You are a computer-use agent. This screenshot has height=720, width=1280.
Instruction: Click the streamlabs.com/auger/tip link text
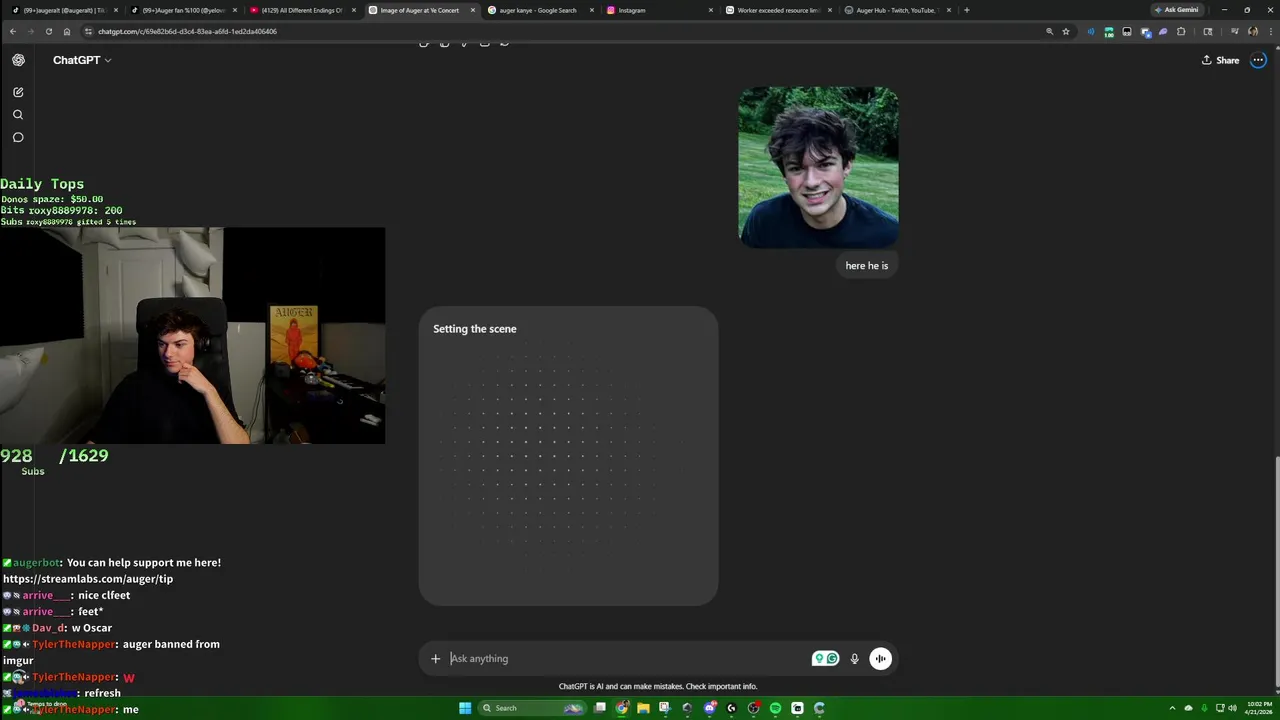click(x=88, y=579)
